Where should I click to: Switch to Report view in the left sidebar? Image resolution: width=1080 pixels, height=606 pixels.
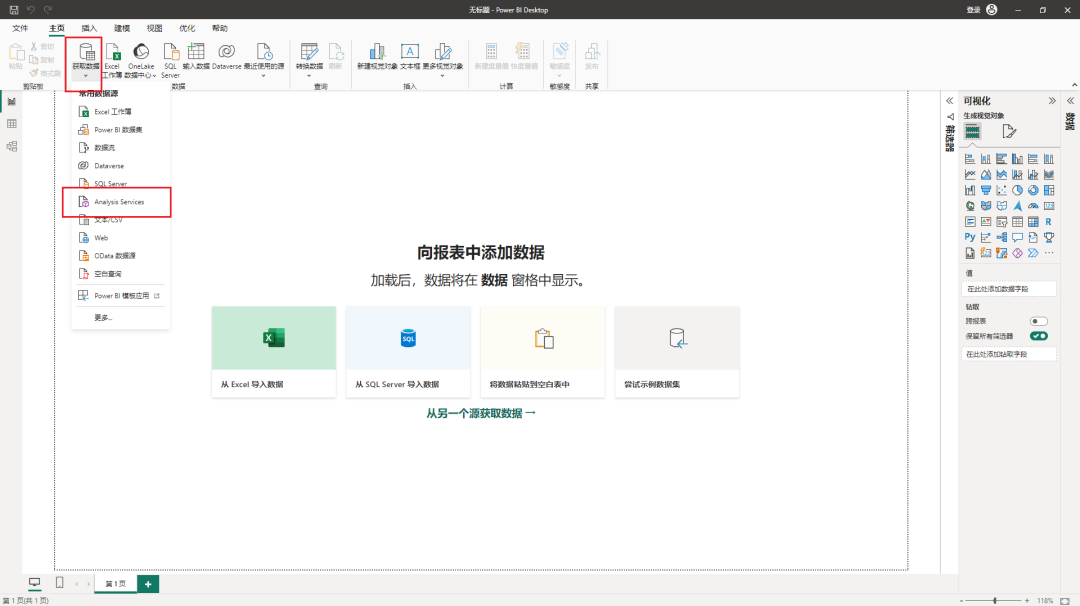click(x=12, y=101)
